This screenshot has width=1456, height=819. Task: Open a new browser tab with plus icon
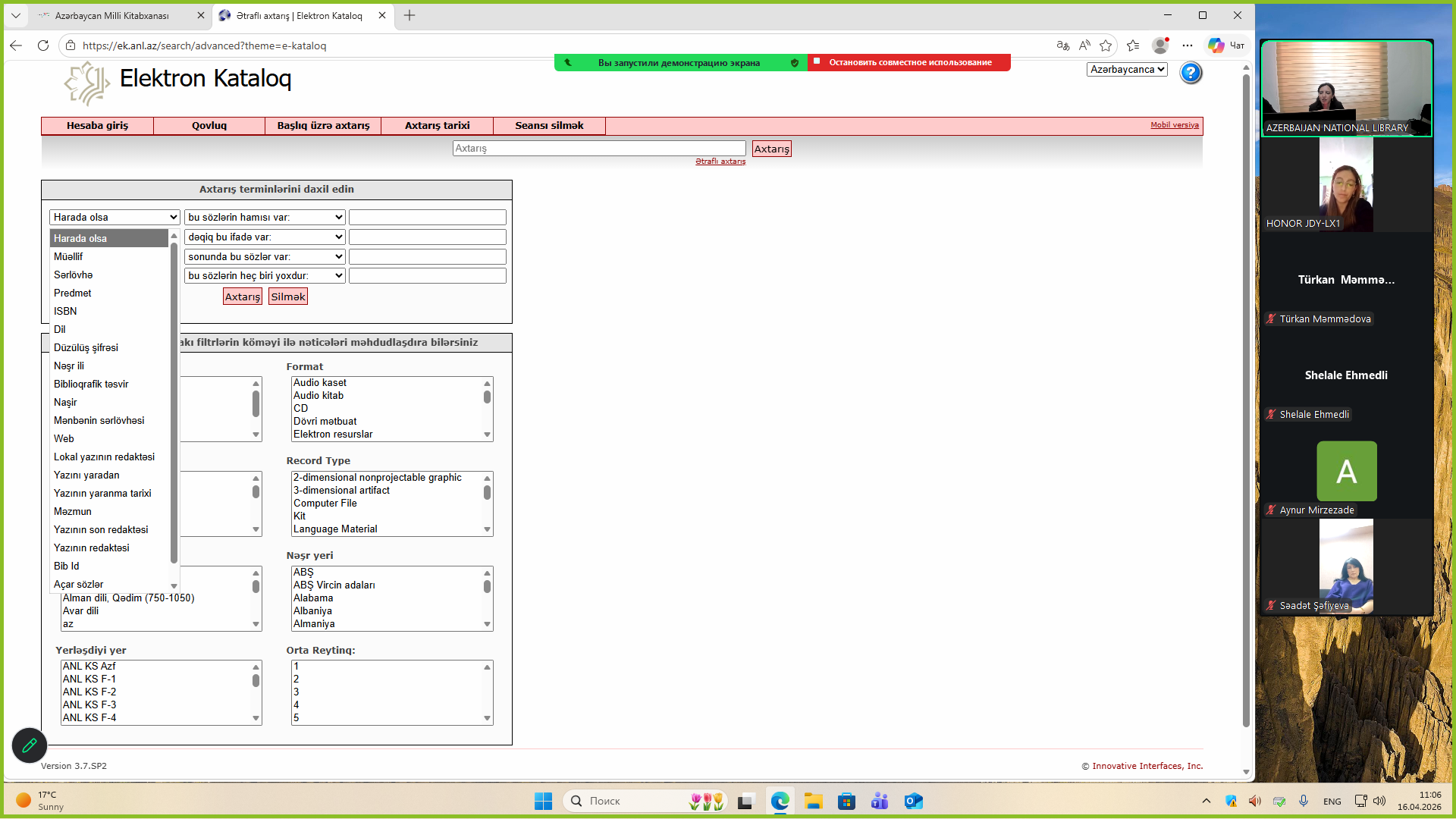pos(409,15)
